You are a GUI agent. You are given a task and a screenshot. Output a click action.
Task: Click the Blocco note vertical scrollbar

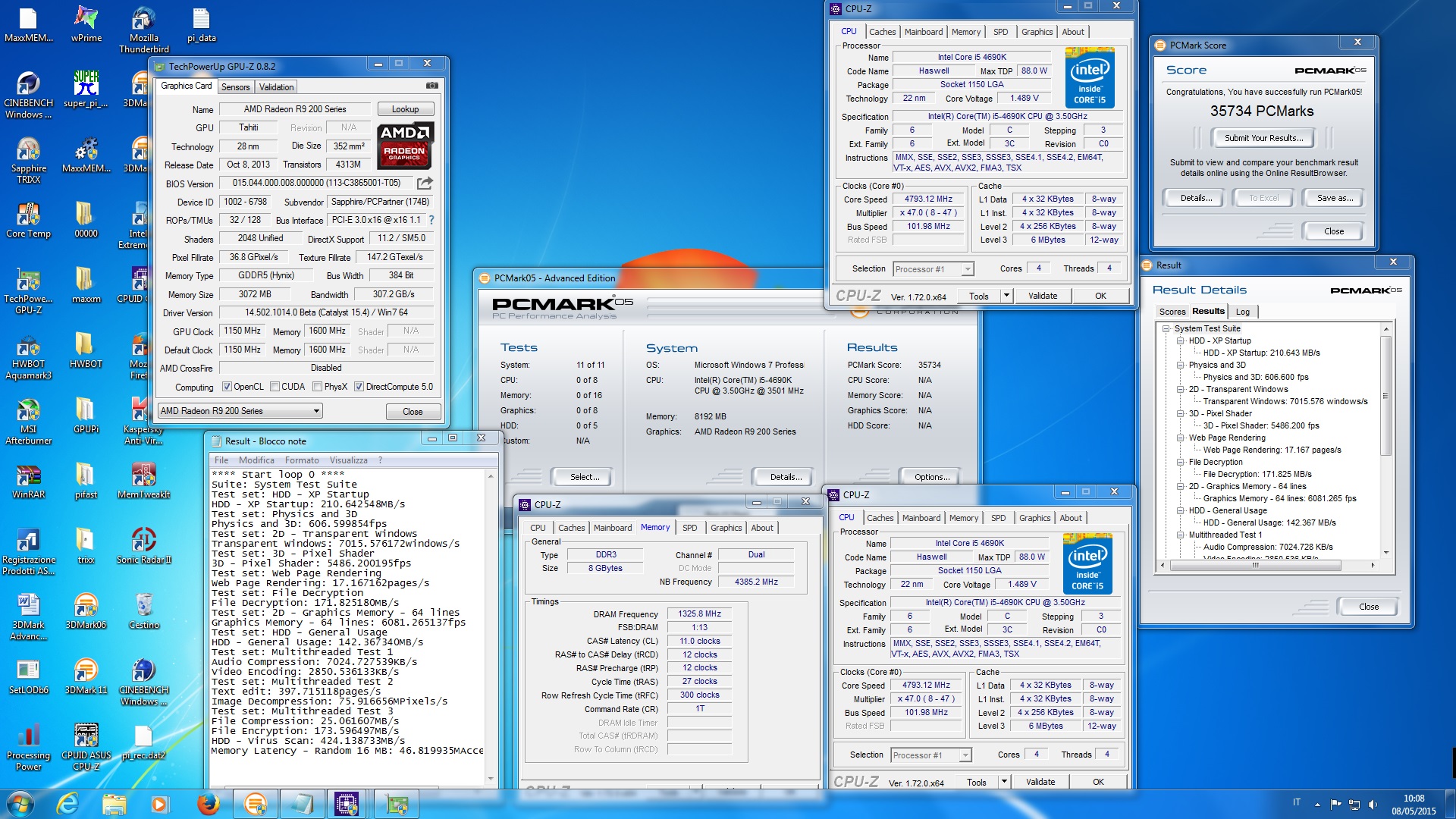pyautogui.click(x=491, y=627)
